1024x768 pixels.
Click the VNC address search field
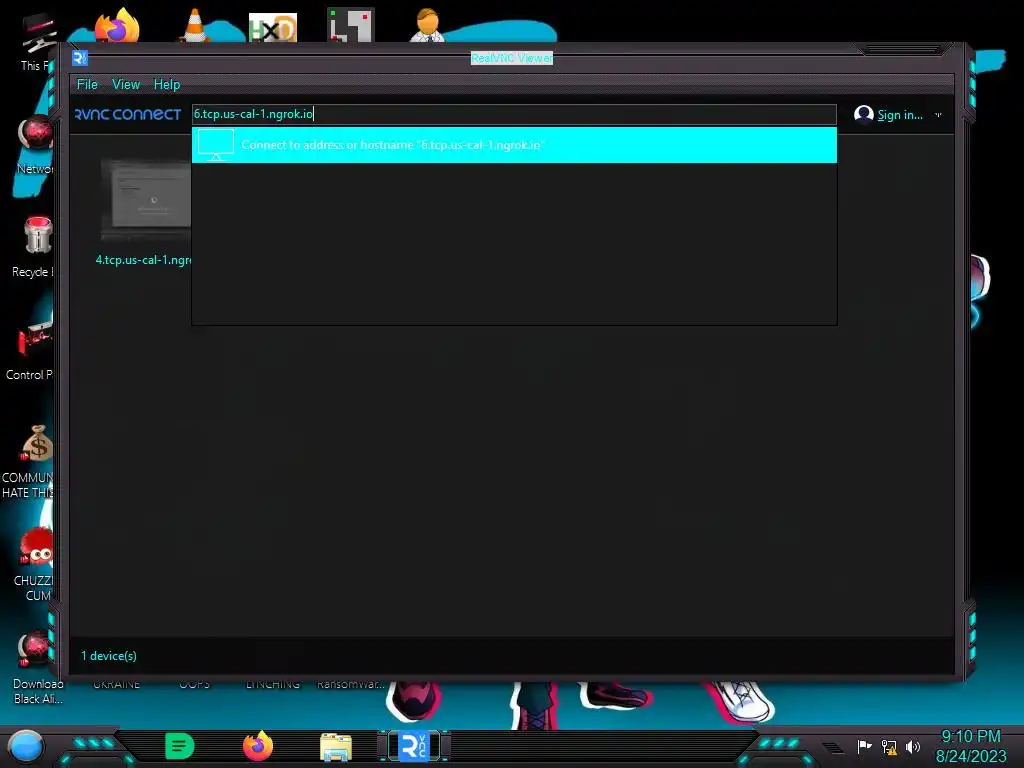click(x=514, y=114)
